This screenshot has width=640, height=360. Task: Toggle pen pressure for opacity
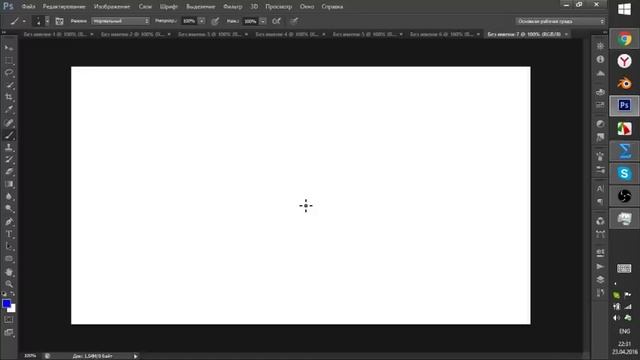pos(215,21)
